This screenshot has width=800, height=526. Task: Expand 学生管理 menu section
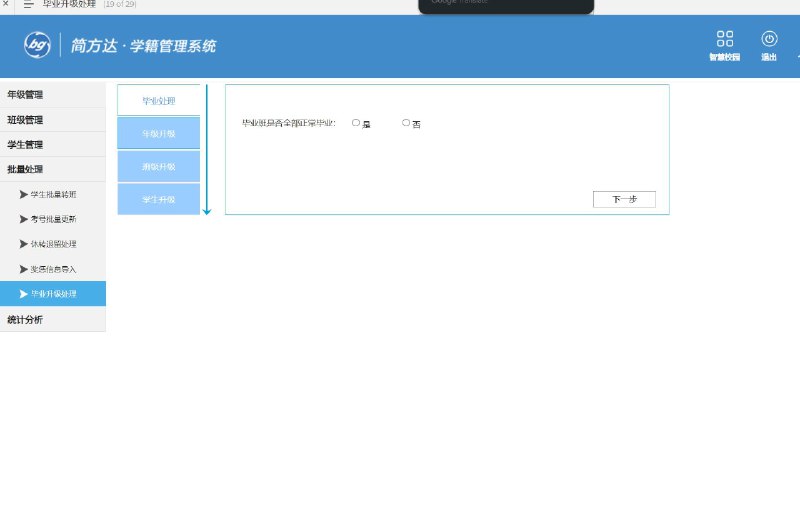(53, 144)
